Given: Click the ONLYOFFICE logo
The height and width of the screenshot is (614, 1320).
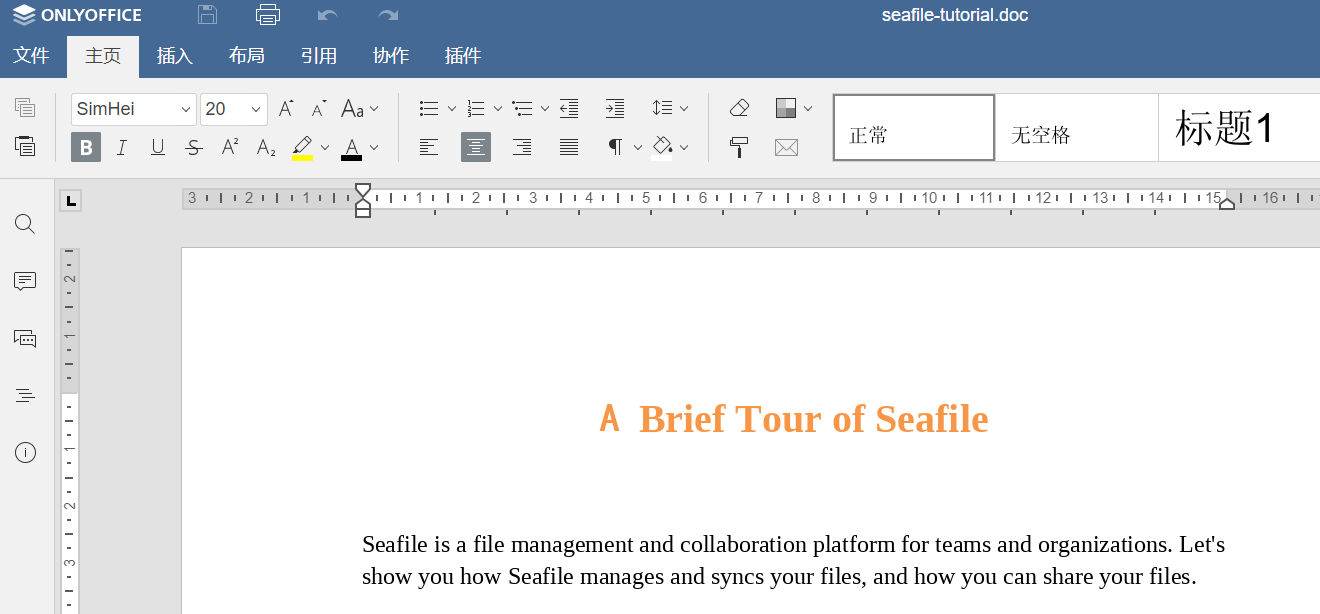Looking at the screenshot, I should point(77,15).
